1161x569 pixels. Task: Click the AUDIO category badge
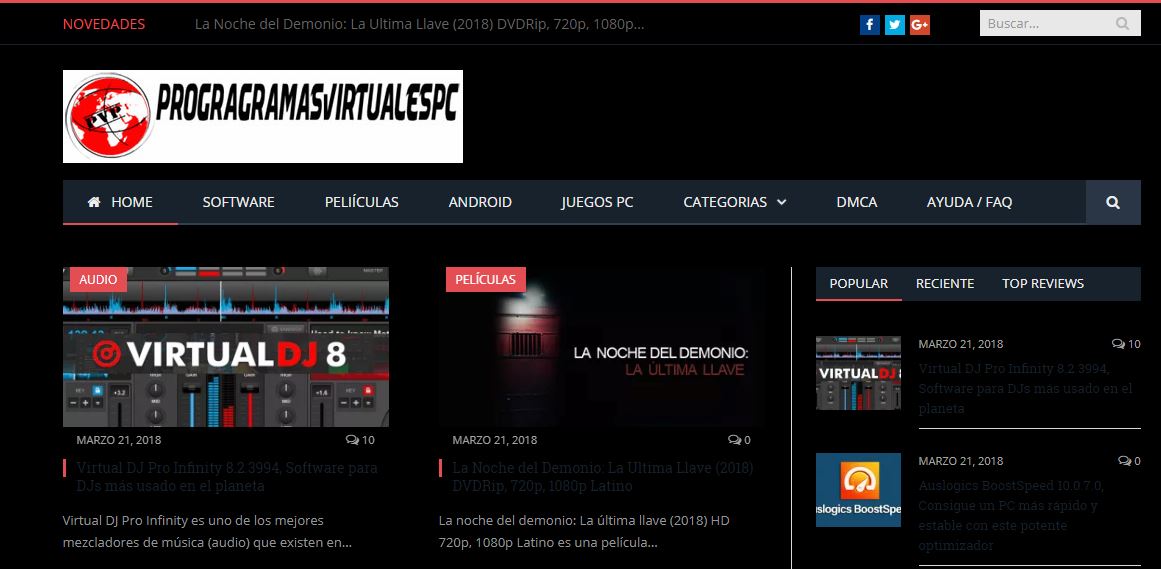click(98, 279)
